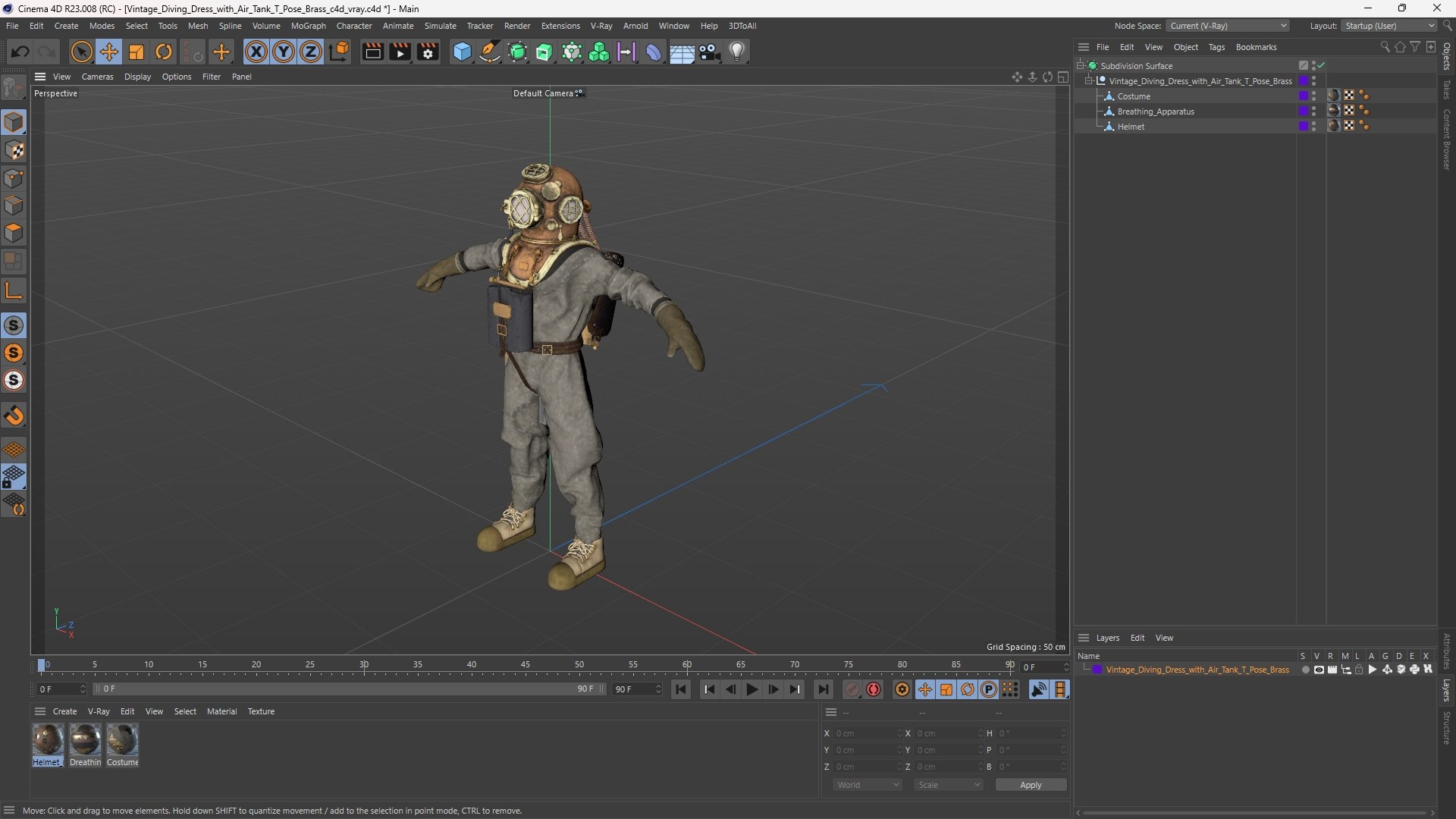This screenshot has height=819, width=1456.
Task: Open the Object Manager Tags menu
Action: pos(1216,47)
